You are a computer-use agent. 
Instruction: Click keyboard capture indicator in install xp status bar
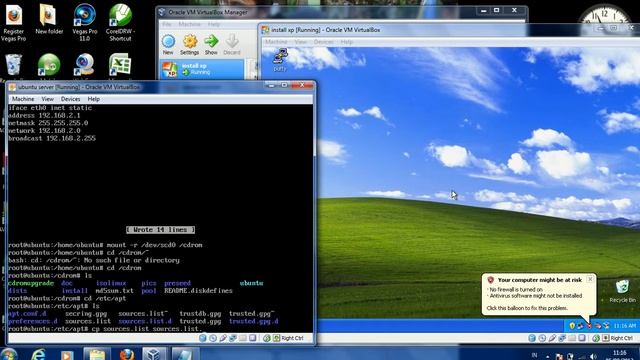click(606, 338)
